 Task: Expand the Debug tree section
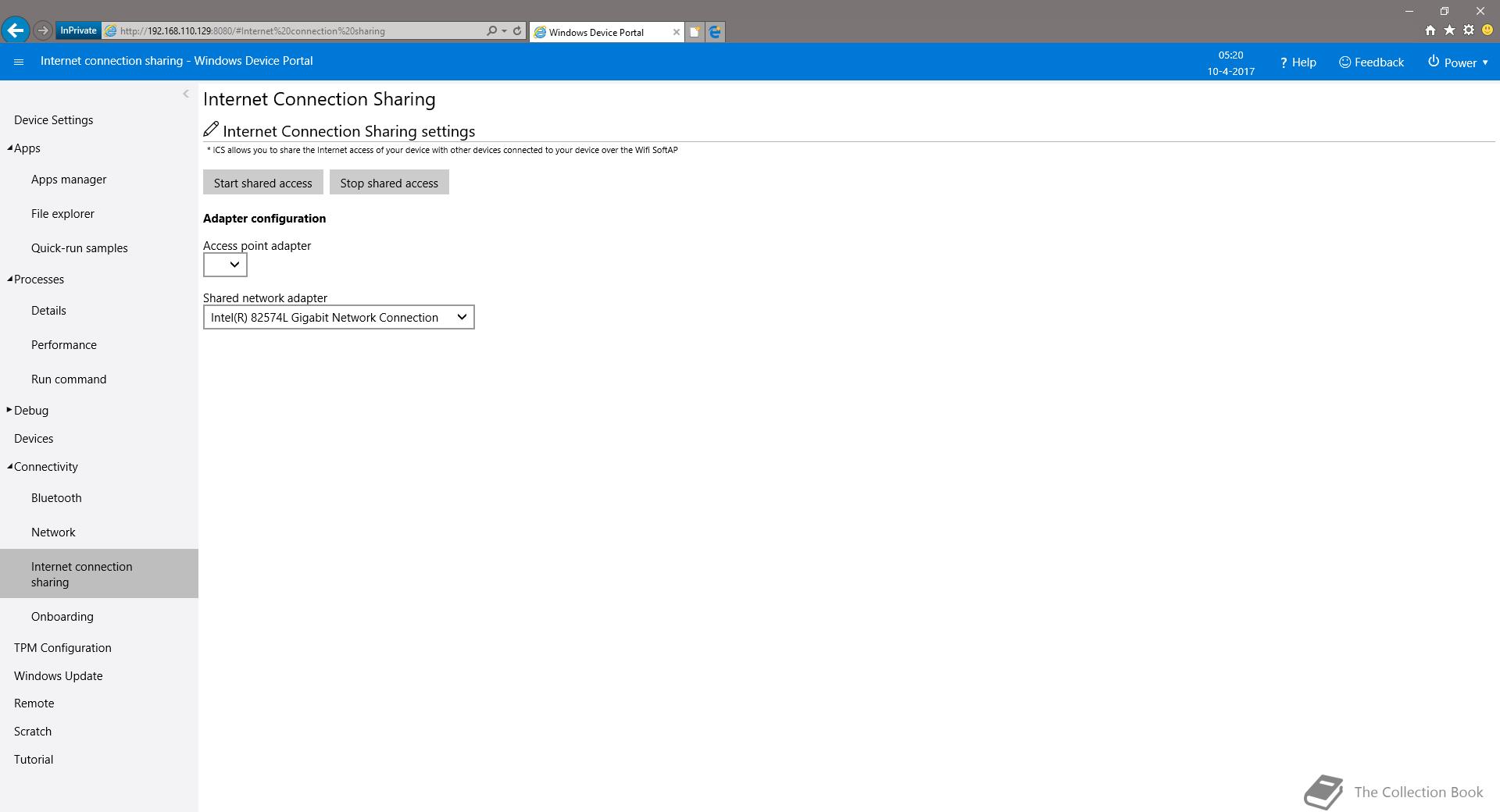coord(9,410)
